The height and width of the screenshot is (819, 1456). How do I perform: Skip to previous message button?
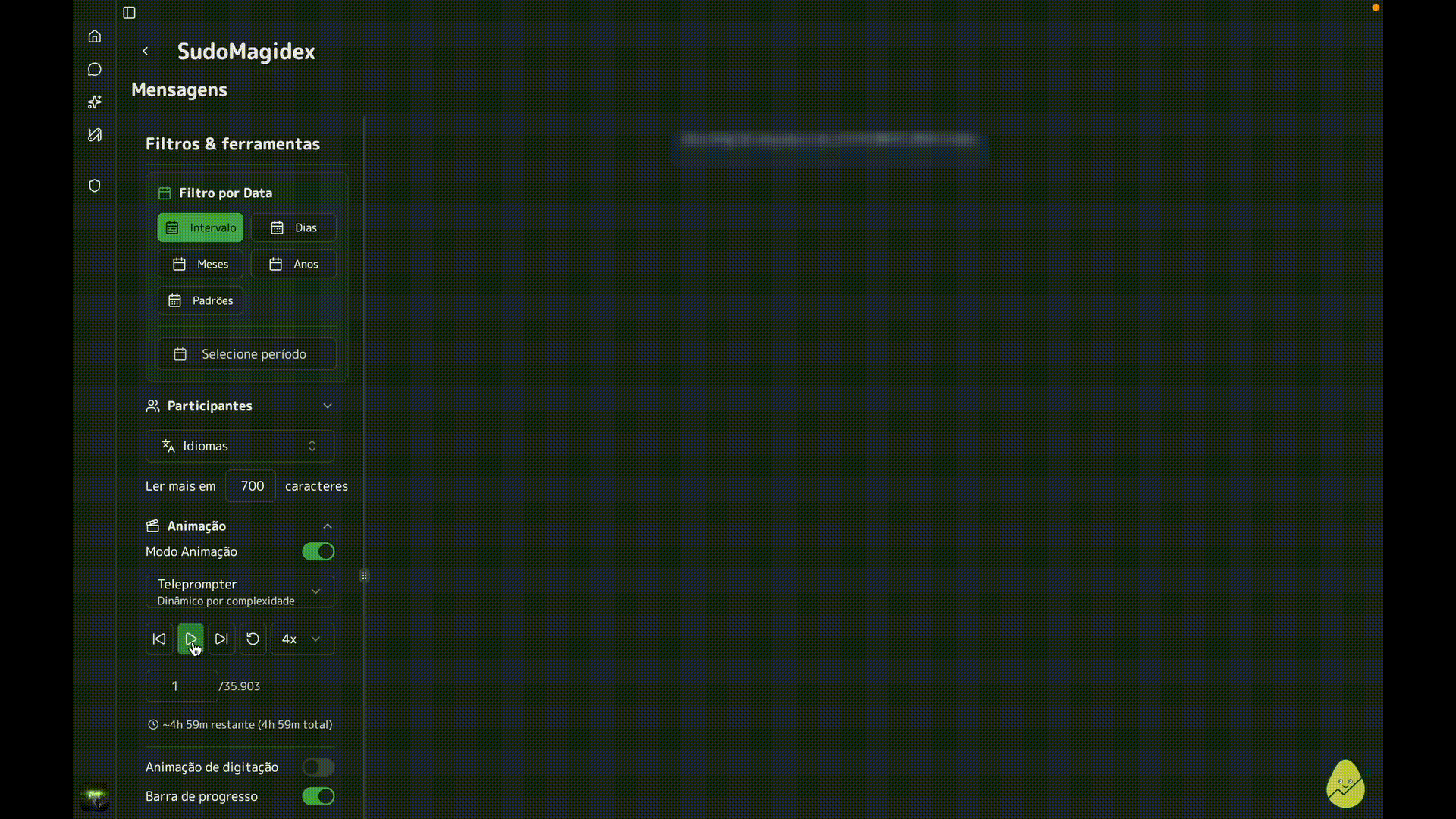[159, 639]
